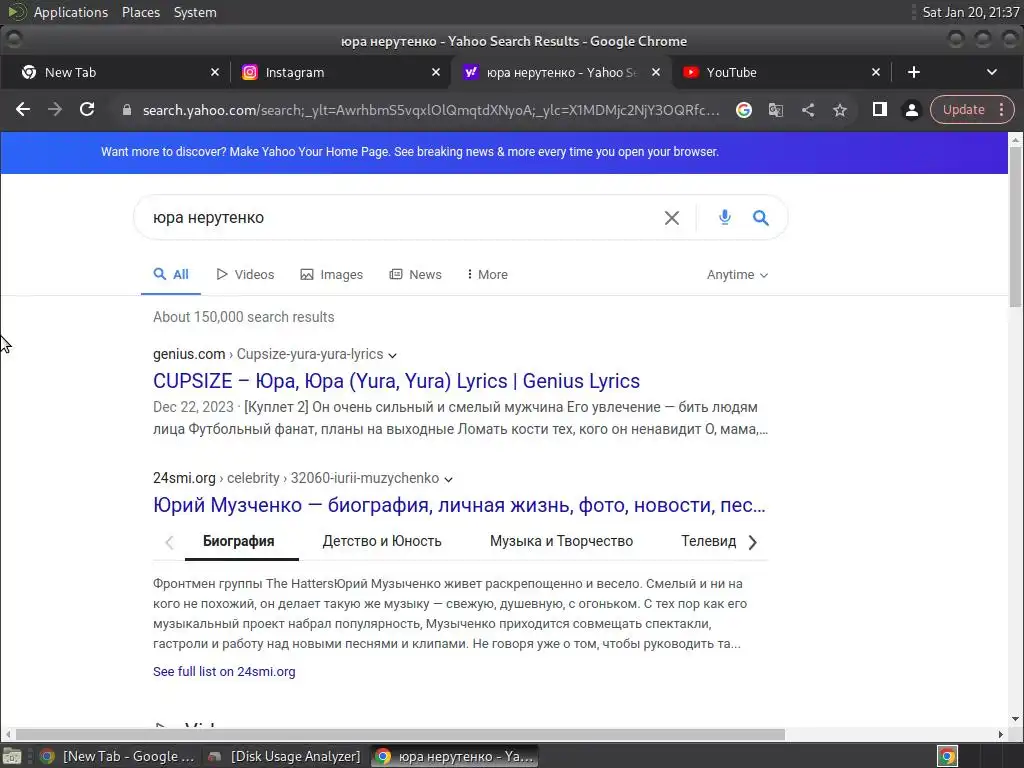Click the lock icon in address bar
The width and height of the screenshot is (1024, 768).
pyautogui.click(x=127, y=110)
